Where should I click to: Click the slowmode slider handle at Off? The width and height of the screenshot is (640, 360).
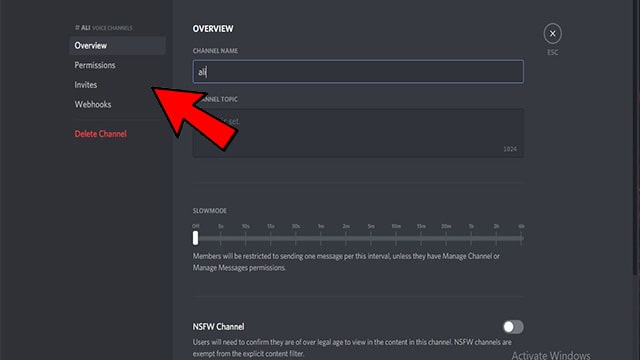coord(196,238)
